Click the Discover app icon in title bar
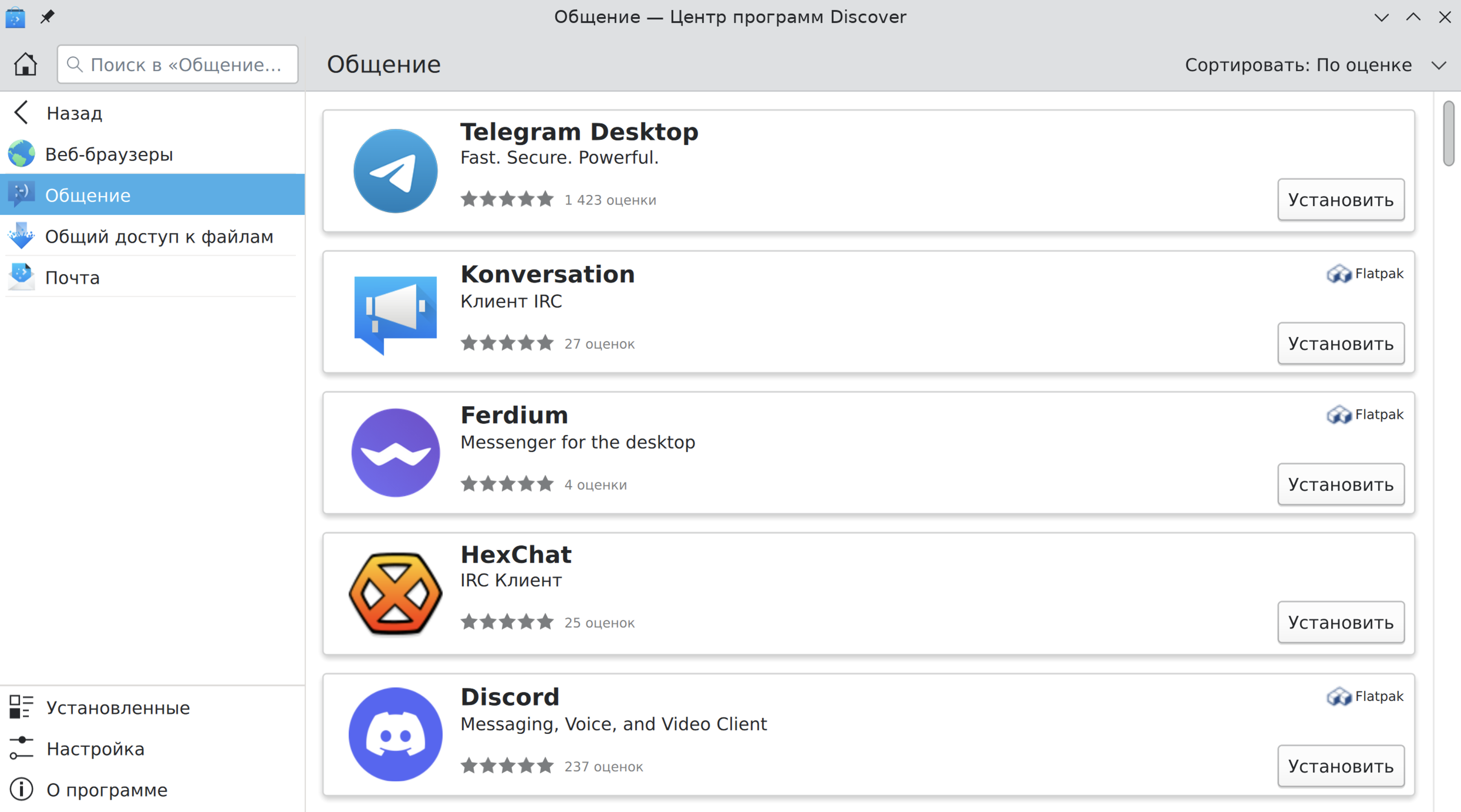Viewport: 1461px width, 812px height. [x=15, y=18]
